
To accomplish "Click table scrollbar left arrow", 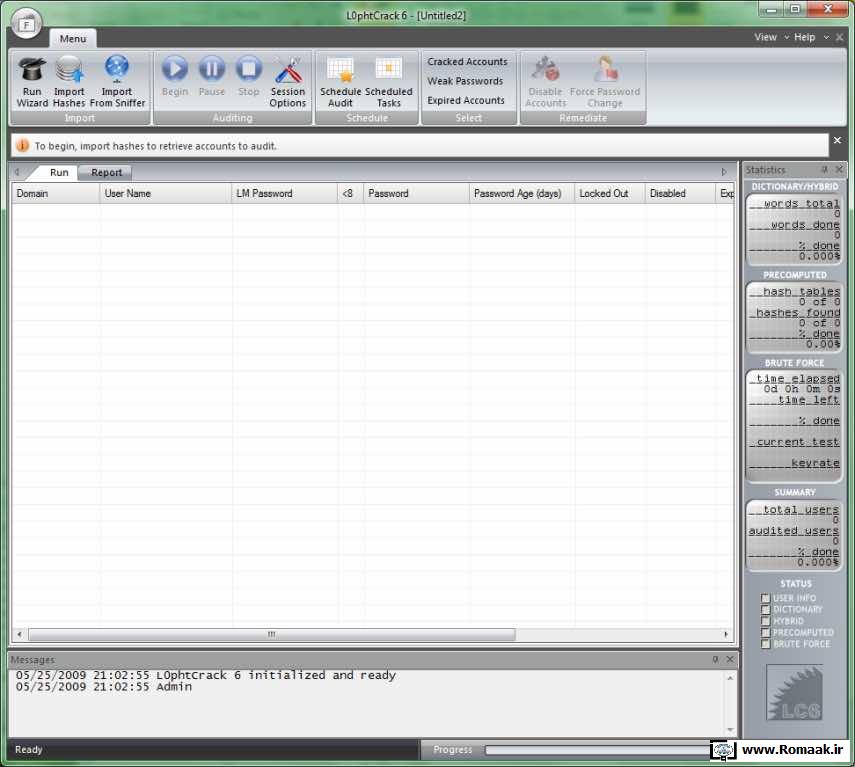I will coord(20,634).
